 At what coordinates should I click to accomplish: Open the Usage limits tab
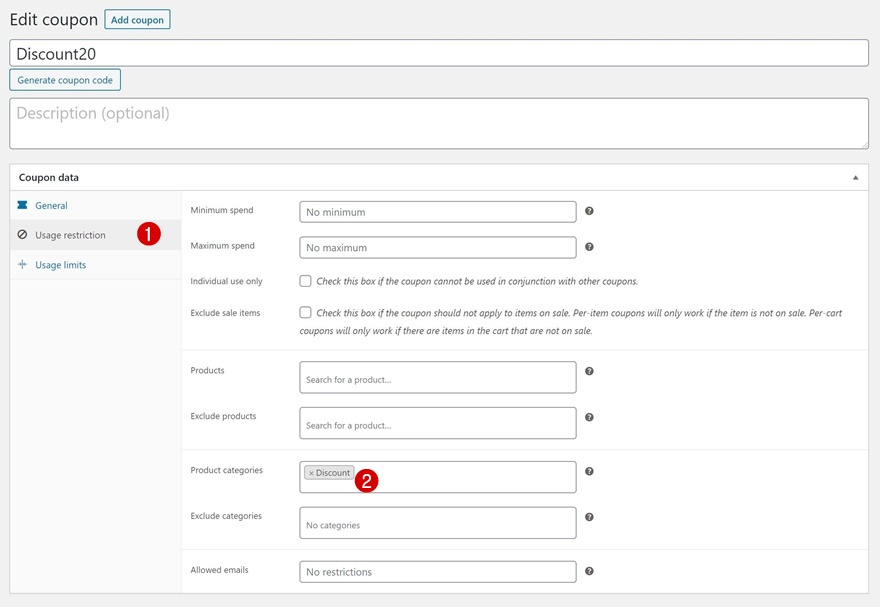[60, 265]
